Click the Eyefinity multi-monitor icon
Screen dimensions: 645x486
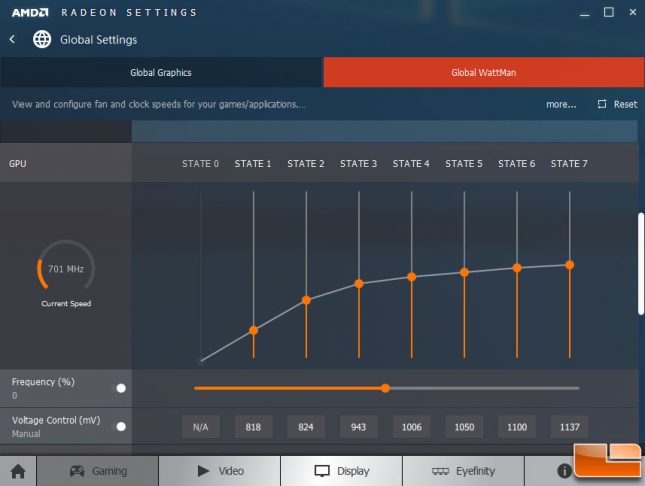click(440, 471)
